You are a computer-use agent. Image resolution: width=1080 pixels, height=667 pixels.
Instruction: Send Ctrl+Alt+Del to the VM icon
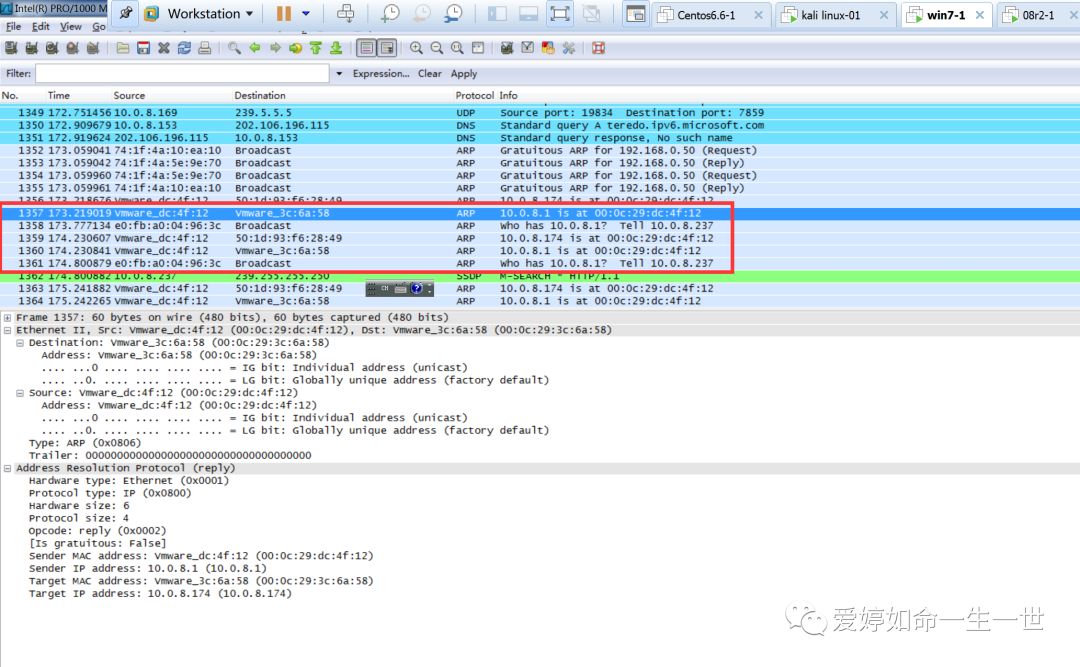pyautogui.click(x=346, y=14)
